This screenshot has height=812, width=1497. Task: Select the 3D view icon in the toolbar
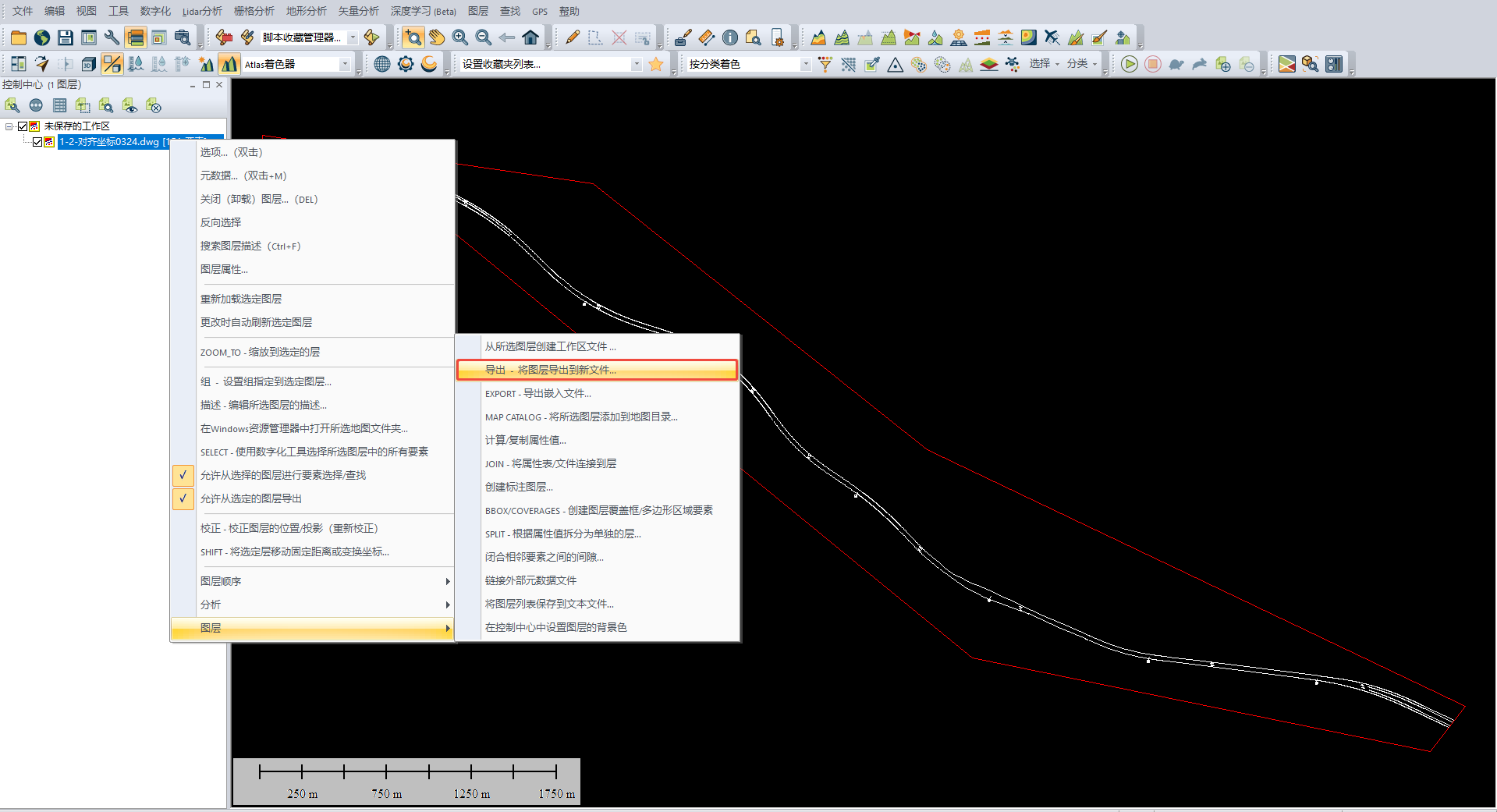(88, 64)
